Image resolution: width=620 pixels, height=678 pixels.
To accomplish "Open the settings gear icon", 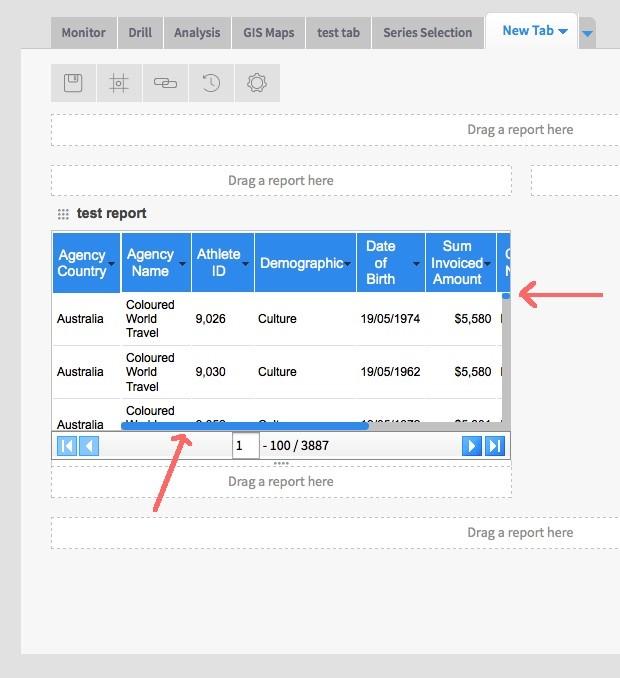I will pos(257,83).
